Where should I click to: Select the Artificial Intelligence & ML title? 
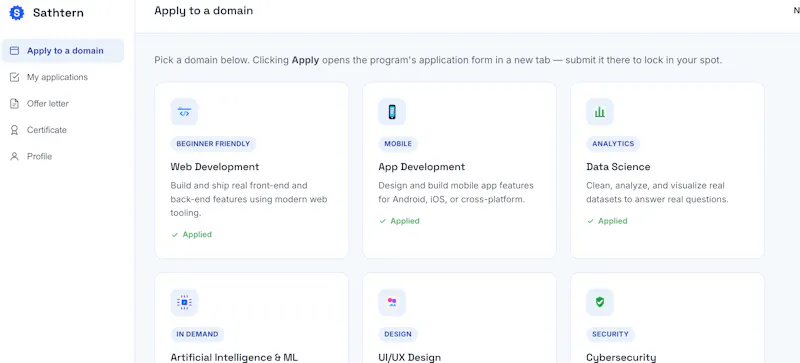tap(234, 357)
